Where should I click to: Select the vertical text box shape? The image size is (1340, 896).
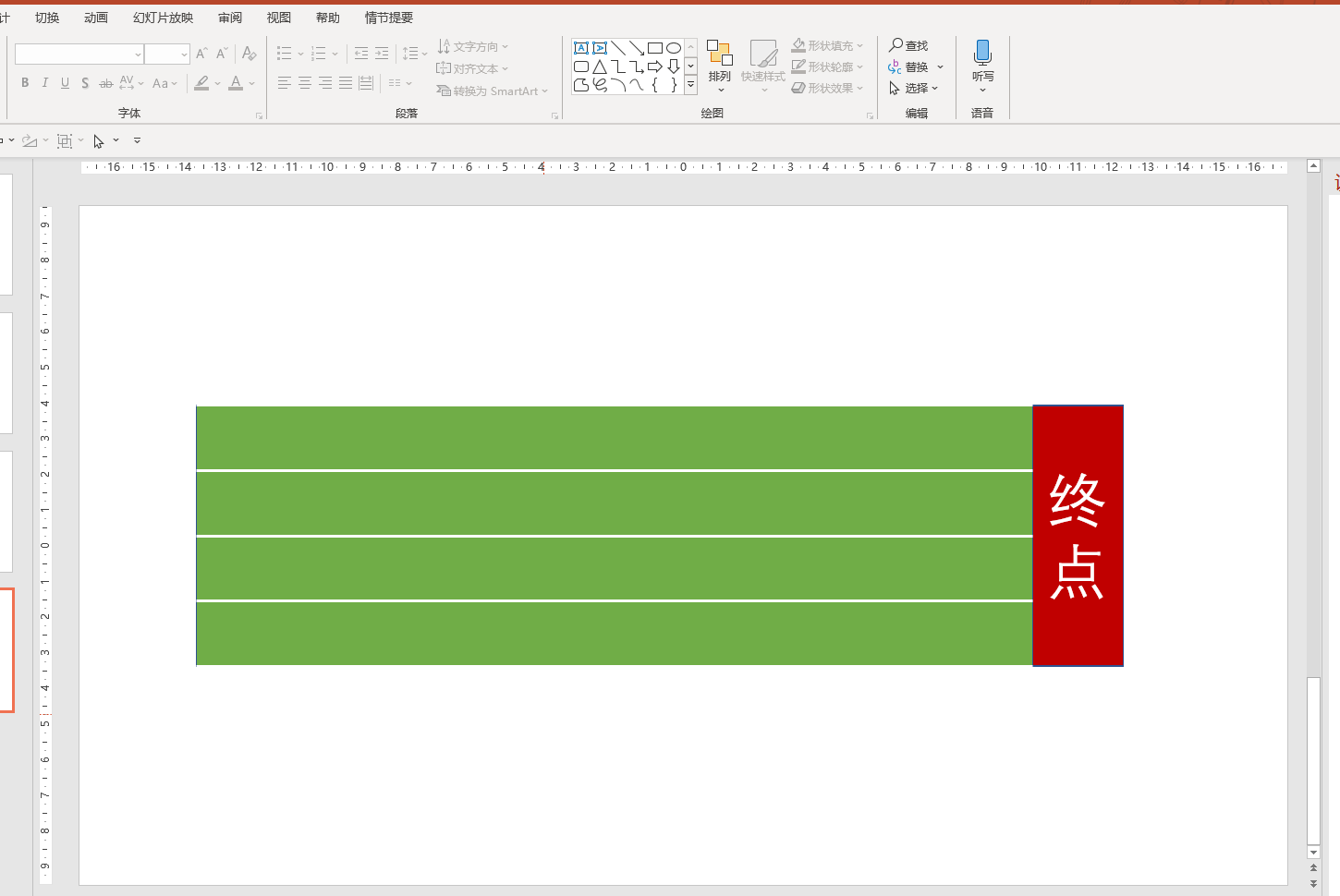click(600, 48)
